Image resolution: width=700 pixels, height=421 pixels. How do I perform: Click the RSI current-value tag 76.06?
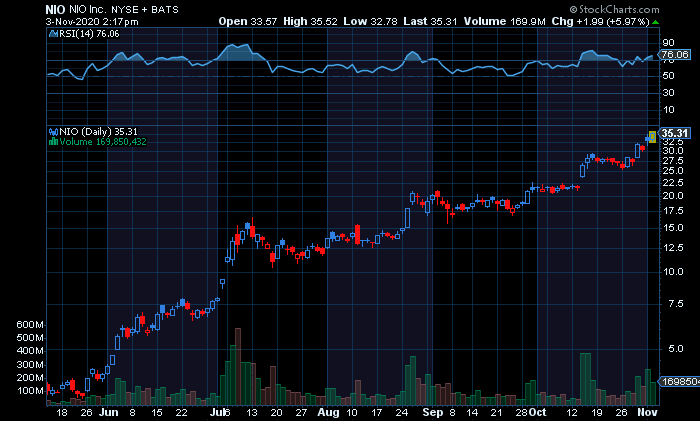tap(675, 54)
